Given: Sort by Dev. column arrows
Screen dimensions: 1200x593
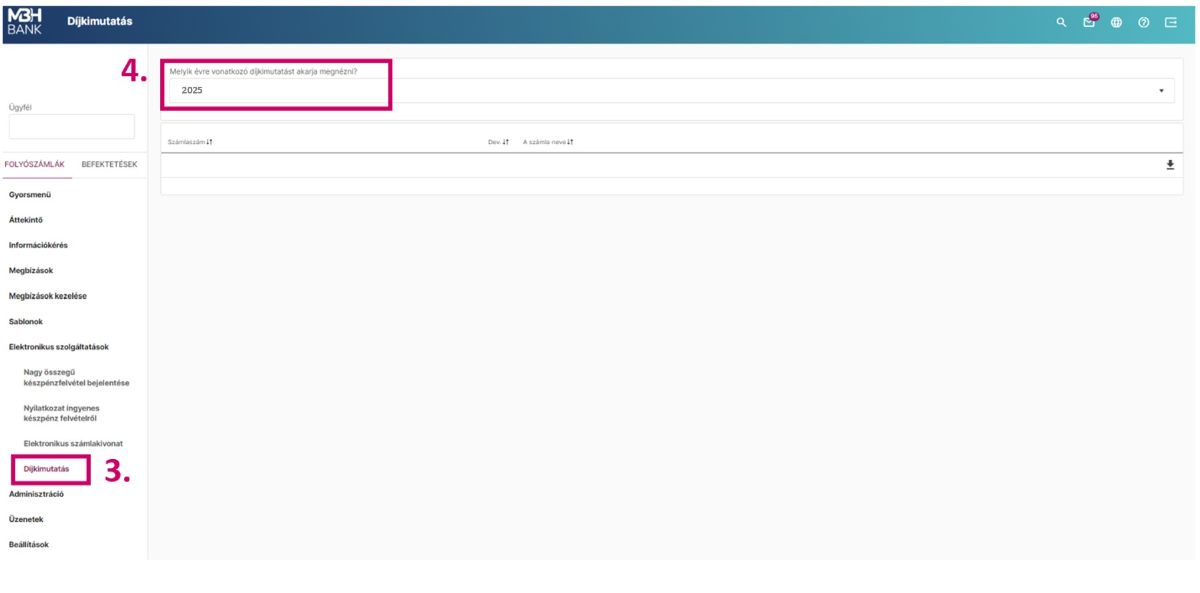Looking at the screenshot, I should point(506,142).
